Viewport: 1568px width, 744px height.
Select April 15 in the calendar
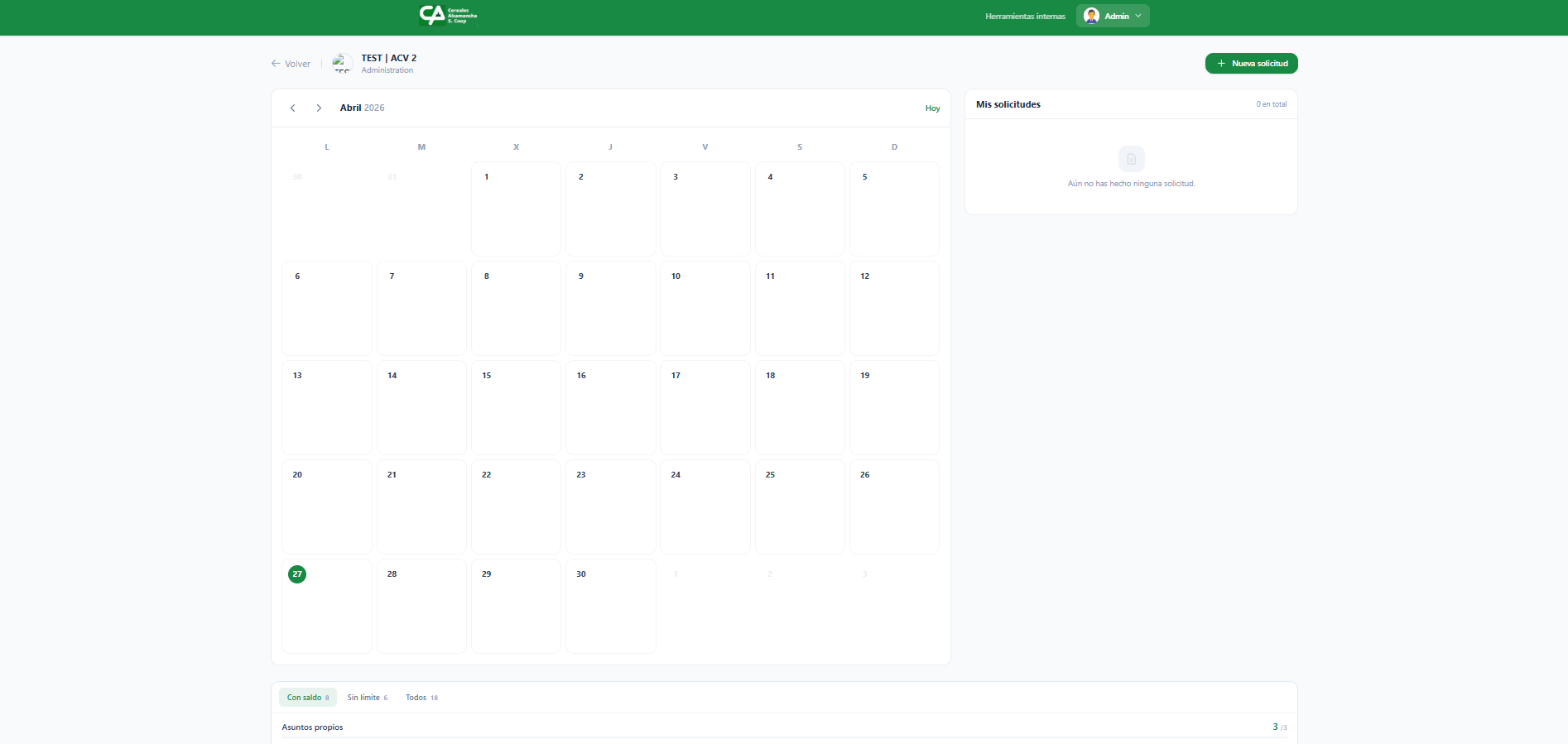516,407
